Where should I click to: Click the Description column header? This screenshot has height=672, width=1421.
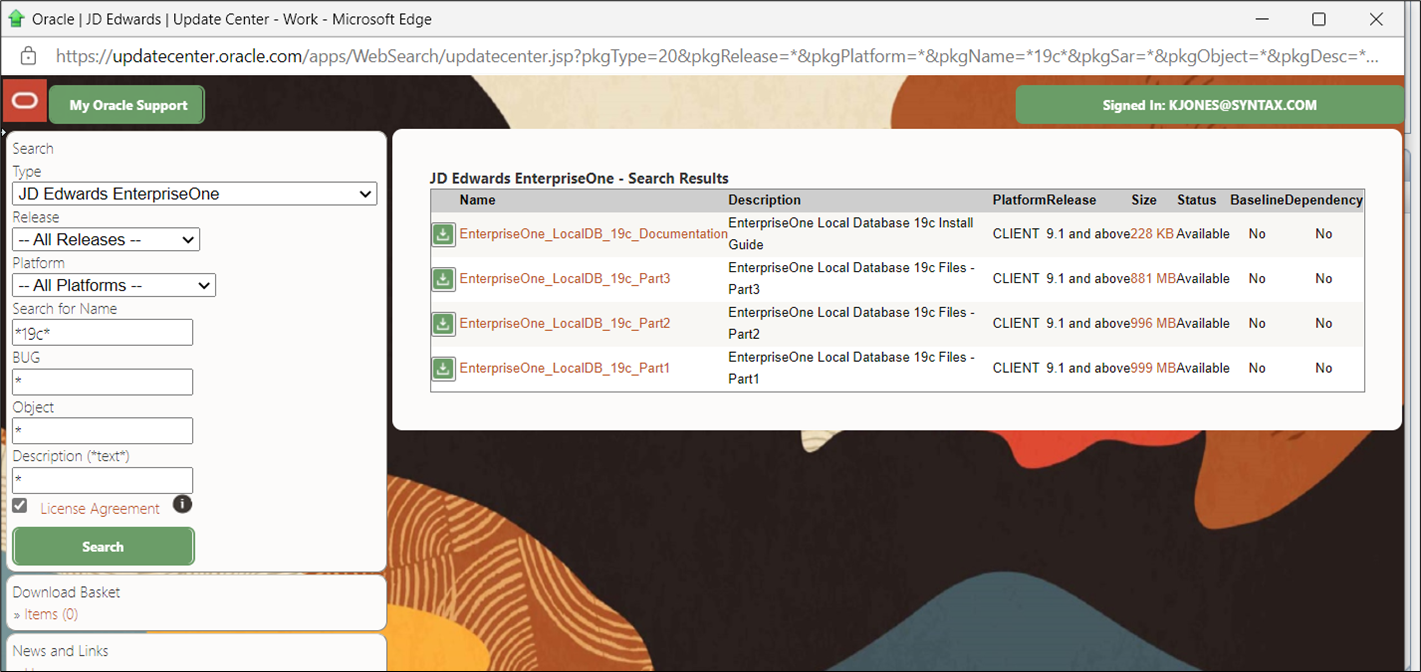tap(765, 200)
